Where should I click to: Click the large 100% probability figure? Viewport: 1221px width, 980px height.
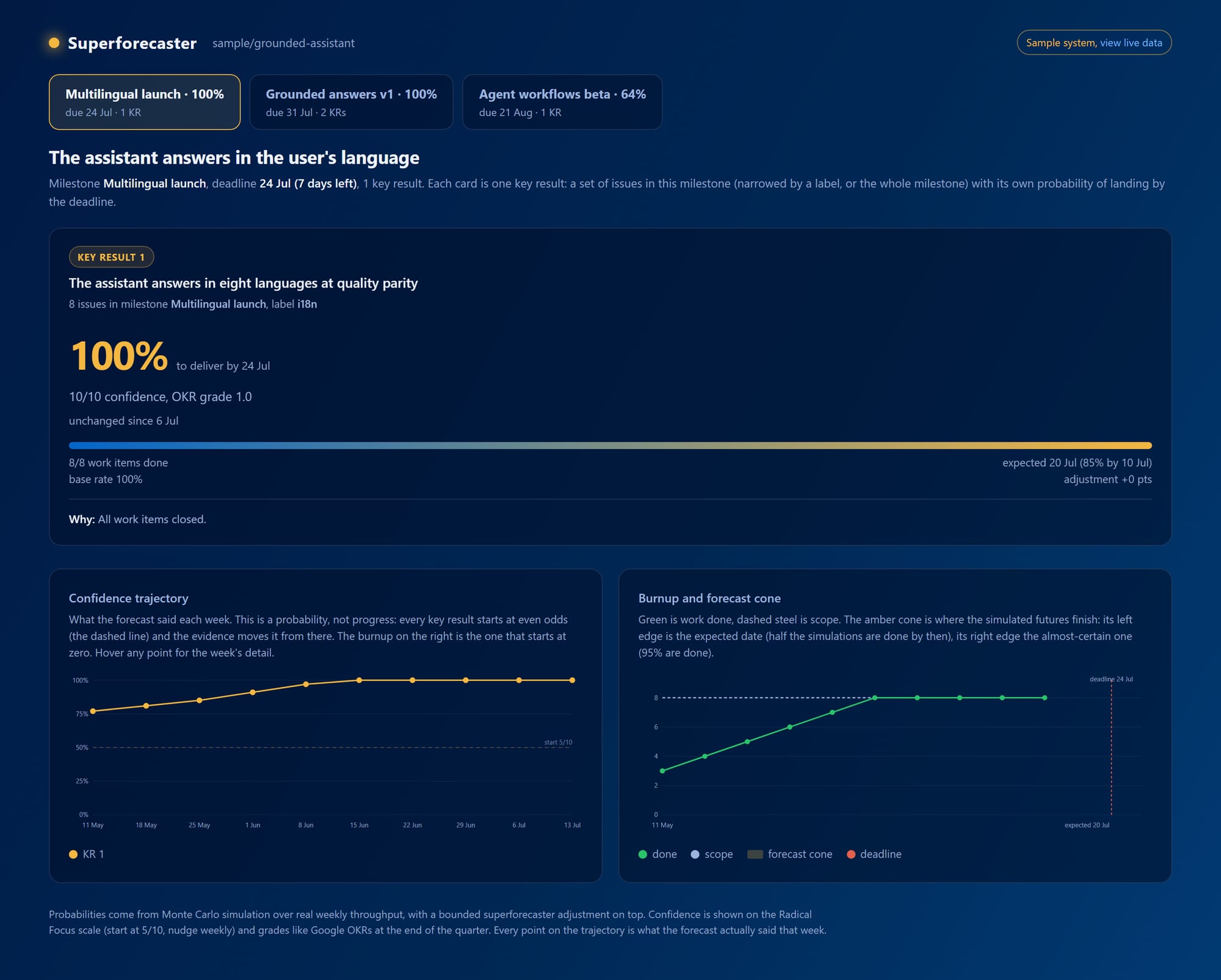[x=119, y=356]
